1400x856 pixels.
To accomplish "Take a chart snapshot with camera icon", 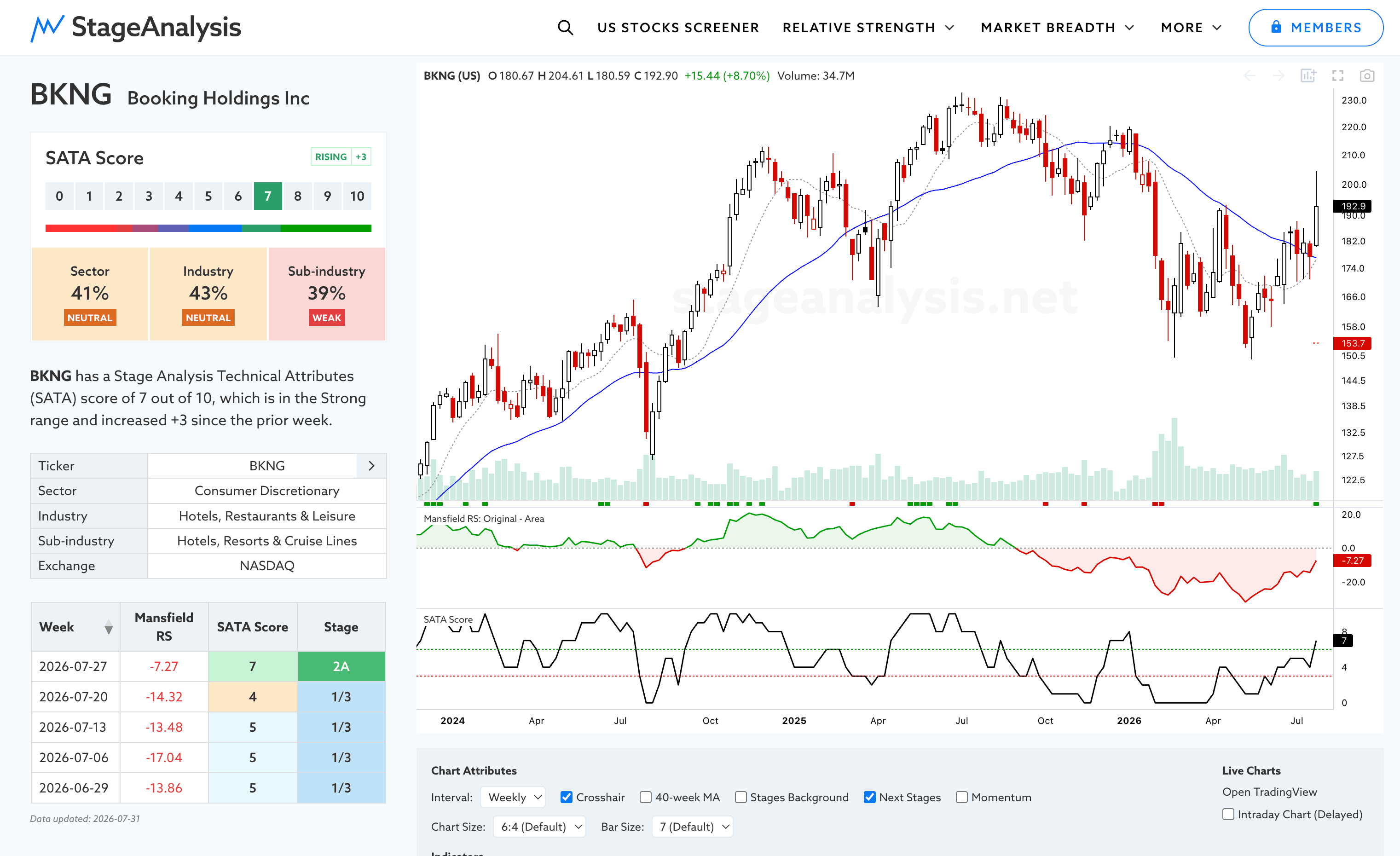I will coord(1367,75).
